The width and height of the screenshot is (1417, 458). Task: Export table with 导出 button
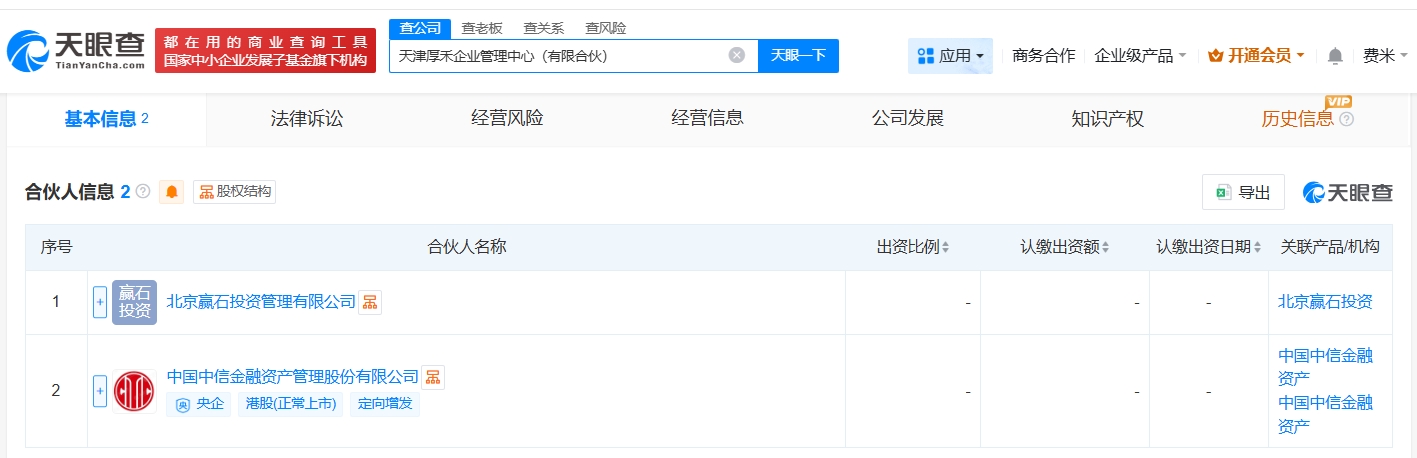[x=1243, y=193]
